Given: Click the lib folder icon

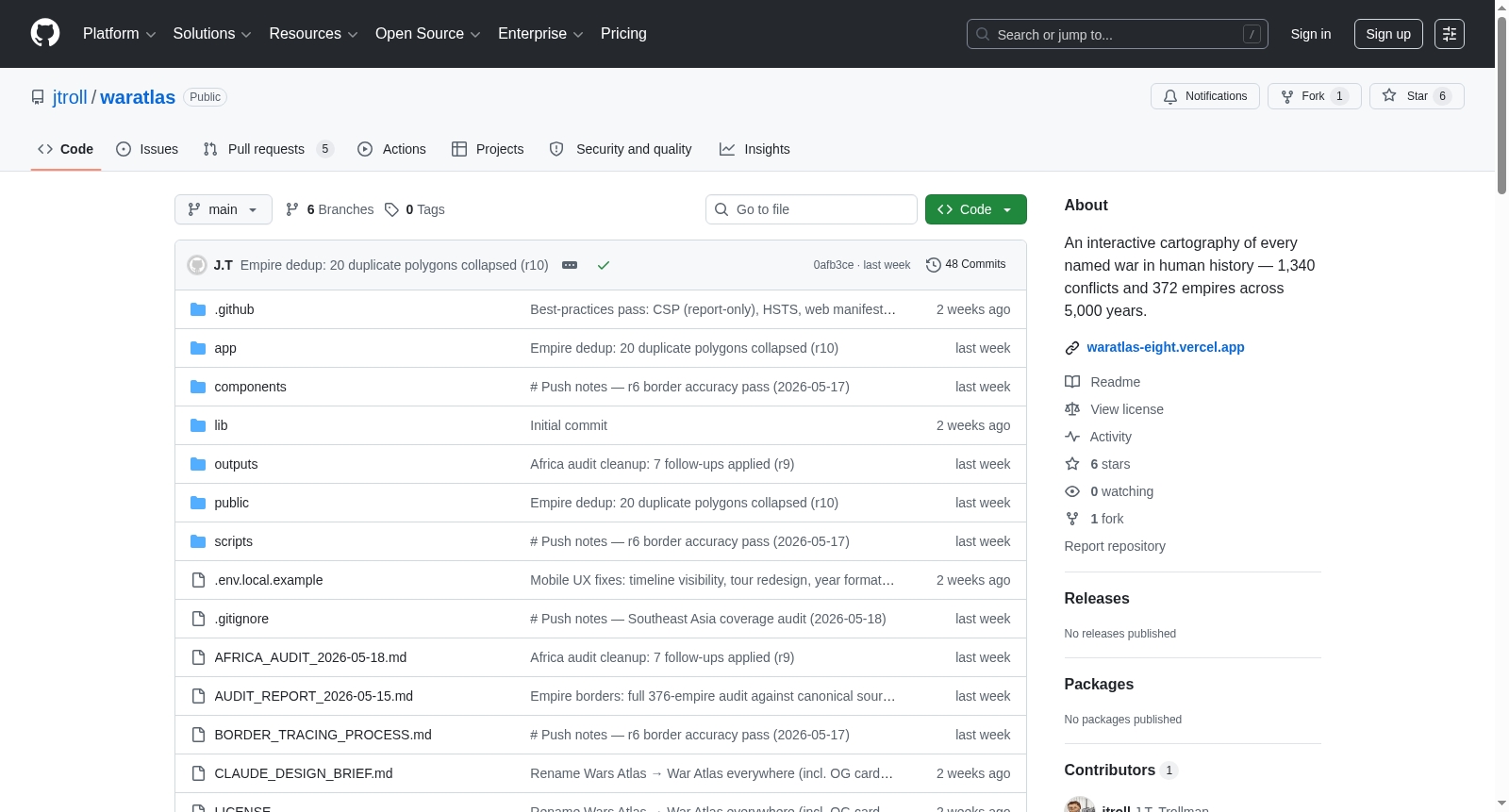Looking at the screenshot, I should click(198, 425).
